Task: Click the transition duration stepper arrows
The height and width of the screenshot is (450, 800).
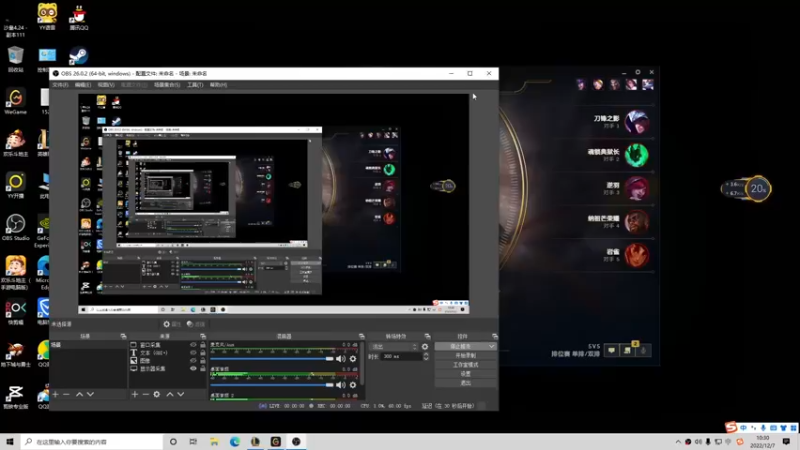Action: [x=426, y=357]
